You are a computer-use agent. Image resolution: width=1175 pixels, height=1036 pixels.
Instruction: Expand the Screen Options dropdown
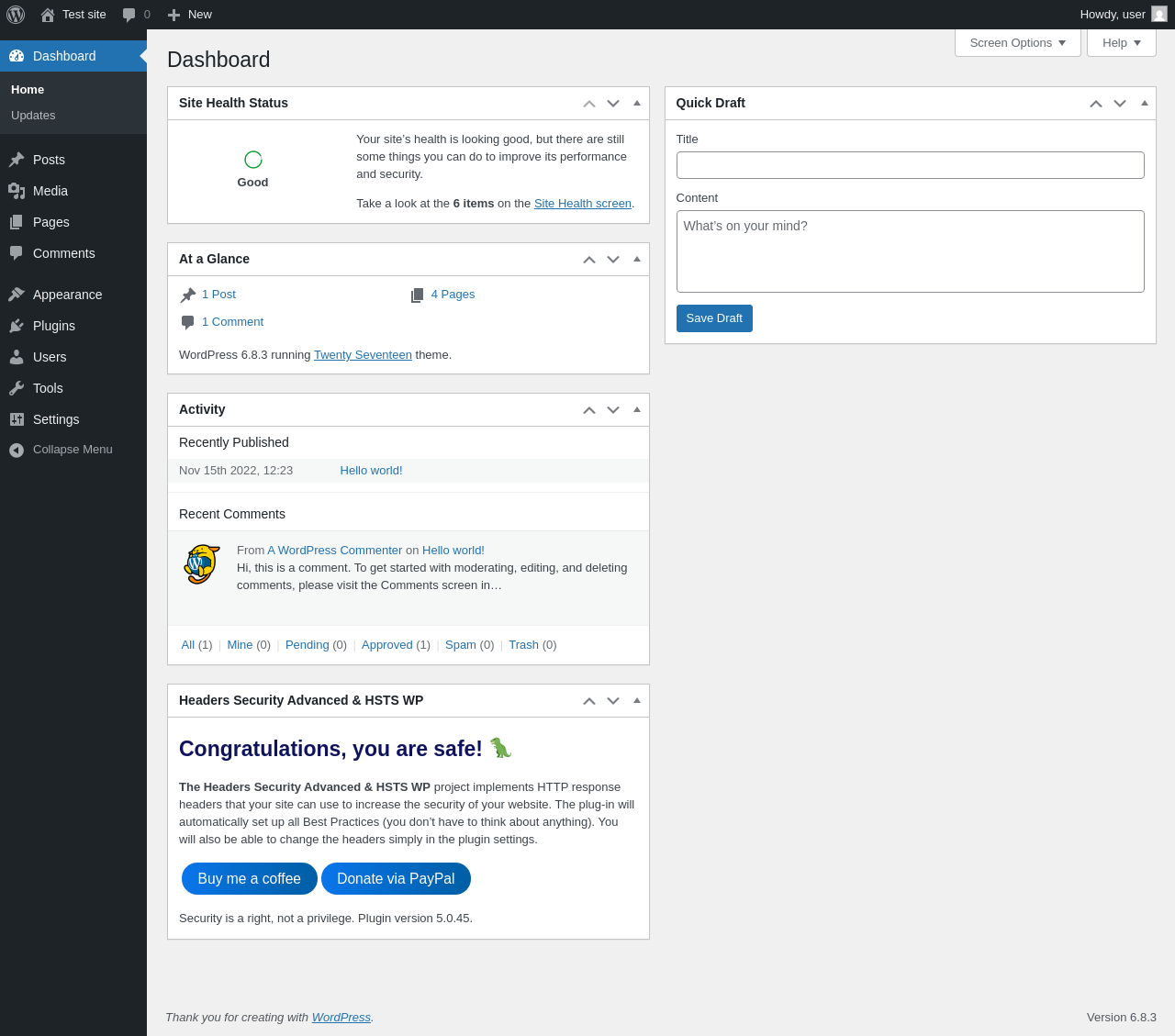pos(1018,43)
